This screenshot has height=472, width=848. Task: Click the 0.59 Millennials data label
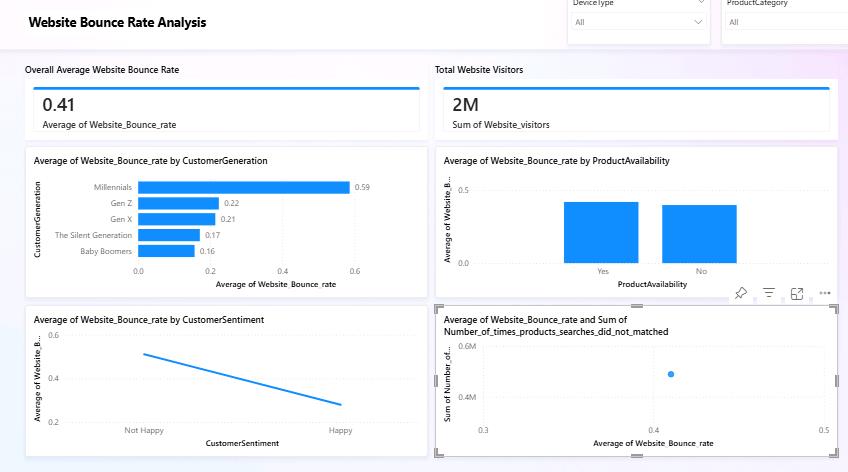point(362,187)
